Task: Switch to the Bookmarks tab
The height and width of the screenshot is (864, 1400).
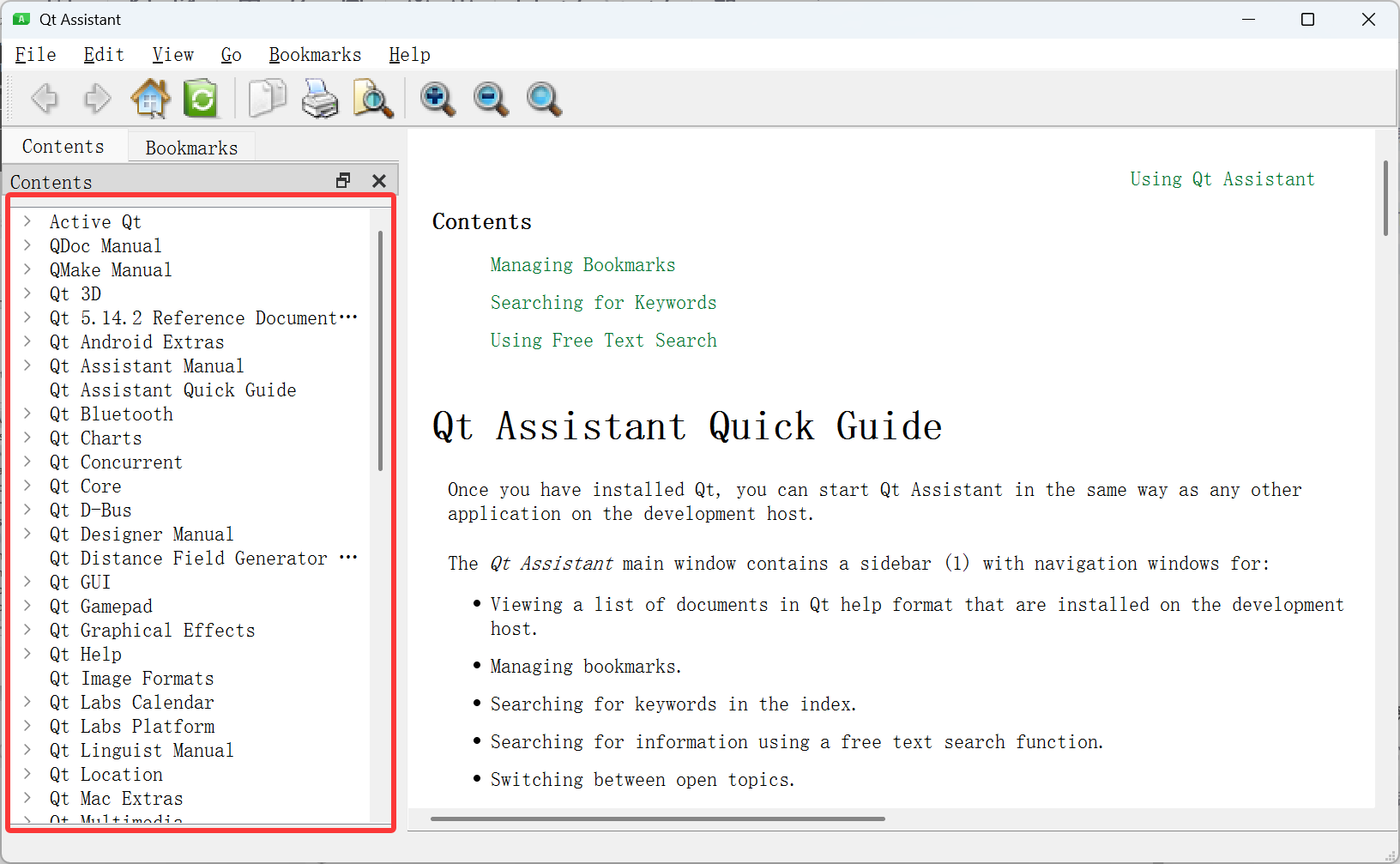Action: (191, 148)
